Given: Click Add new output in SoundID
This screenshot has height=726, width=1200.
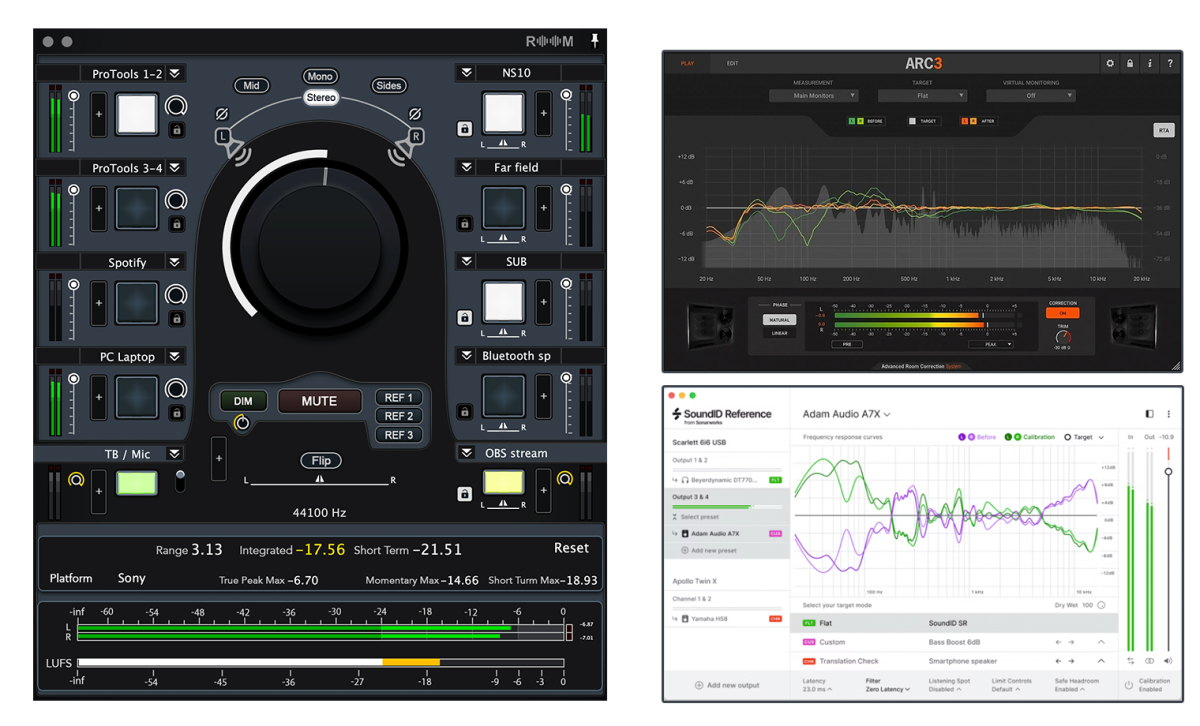Looking at the screenshot, I should click(727, 685).
